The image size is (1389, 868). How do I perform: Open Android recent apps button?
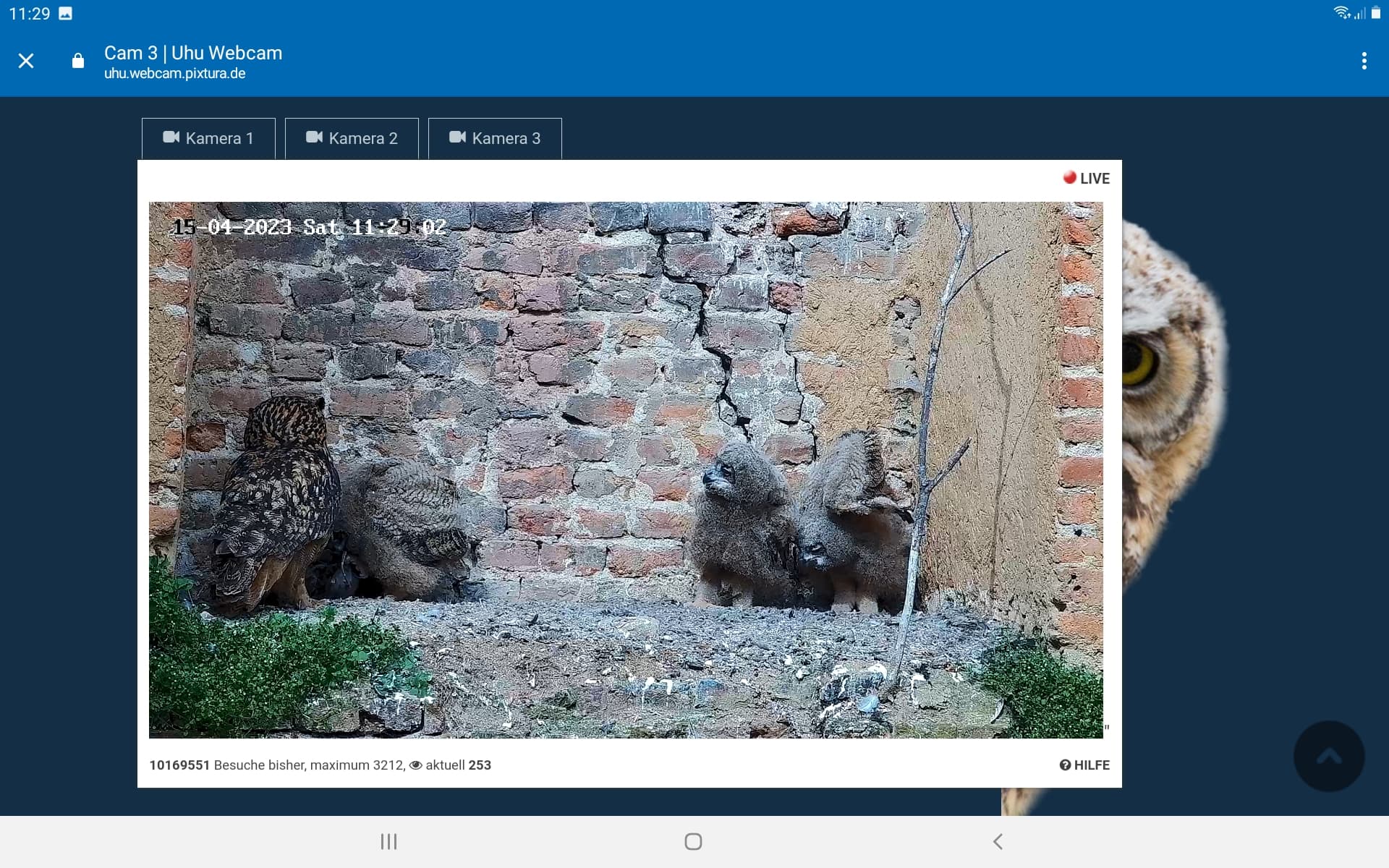click(389, 841)
